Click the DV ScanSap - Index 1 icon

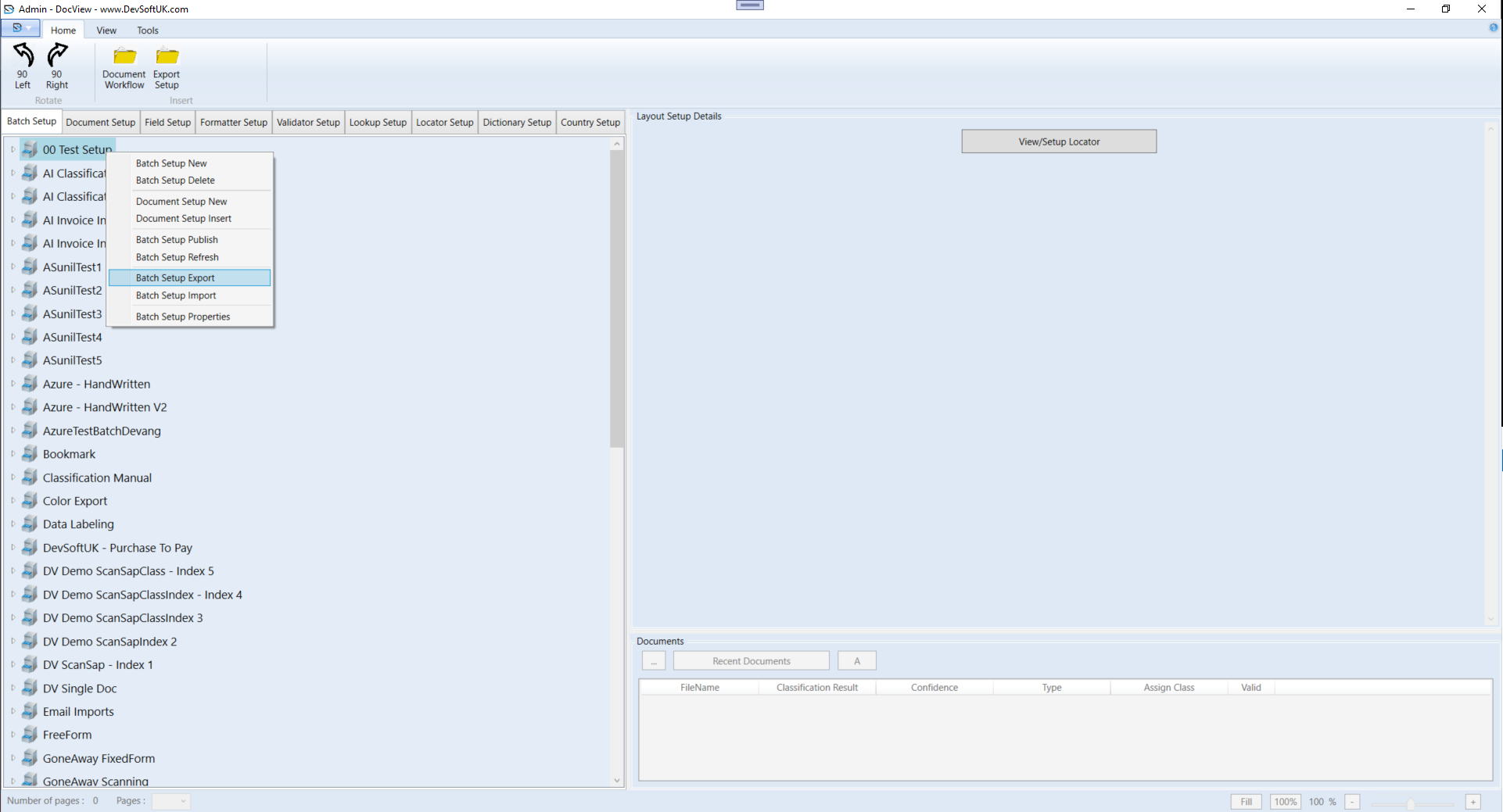coord(30,664)
